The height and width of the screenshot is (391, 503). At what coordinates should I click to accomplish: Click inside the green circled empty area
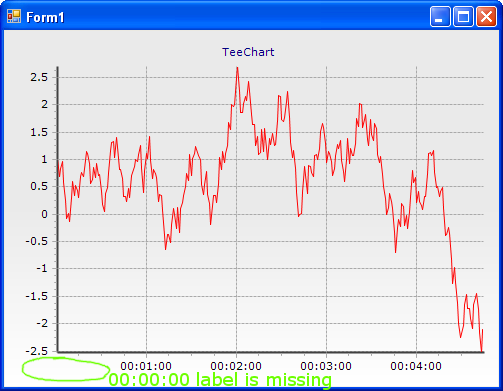point(66,369)
